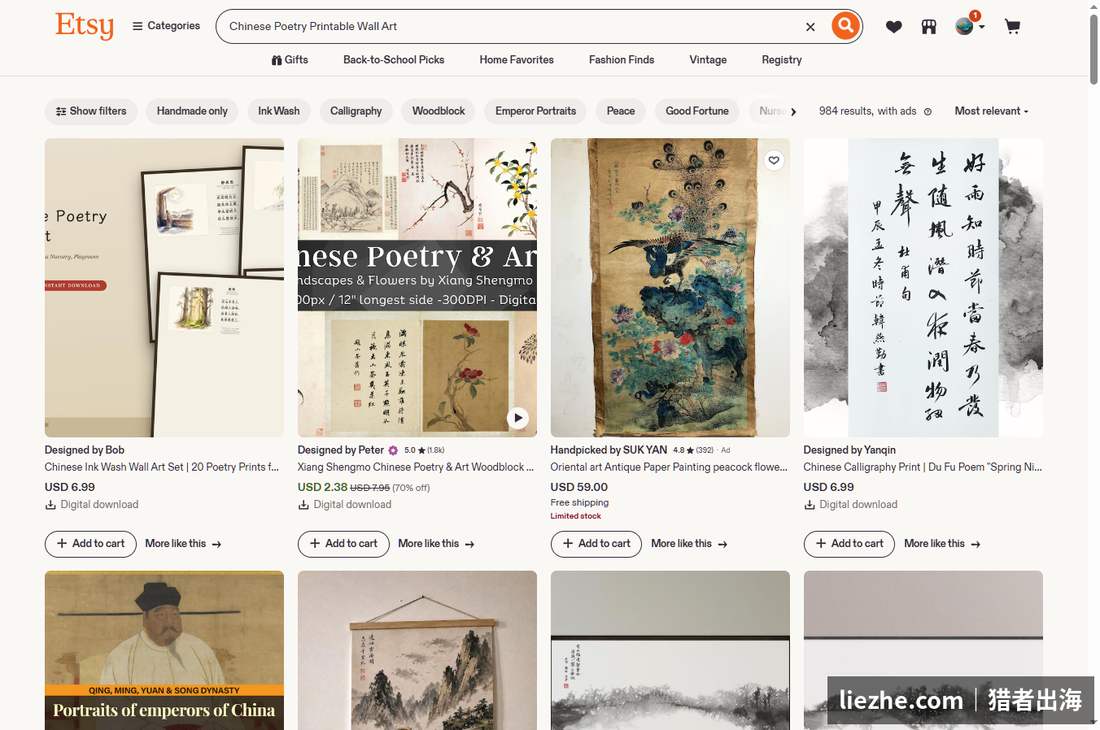The image size is (1100, 730).
Task: Open Chinese Ink Wash Wall Art Set title
Action: [161, 467]
